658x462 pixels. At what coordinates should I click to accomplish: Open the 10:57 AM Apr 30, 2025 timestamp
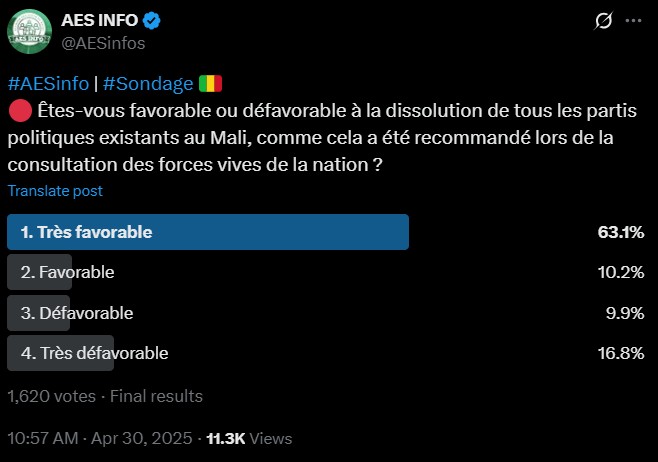tap(100, 439)
